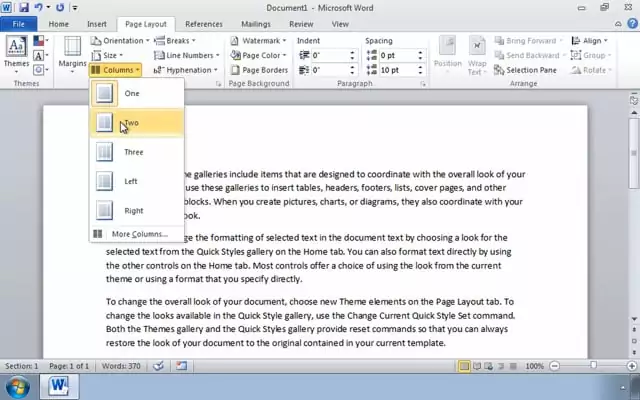This screenshot has height=400, width=640.
Task: Switch to the View tab
Action: (x=340, y=24)
